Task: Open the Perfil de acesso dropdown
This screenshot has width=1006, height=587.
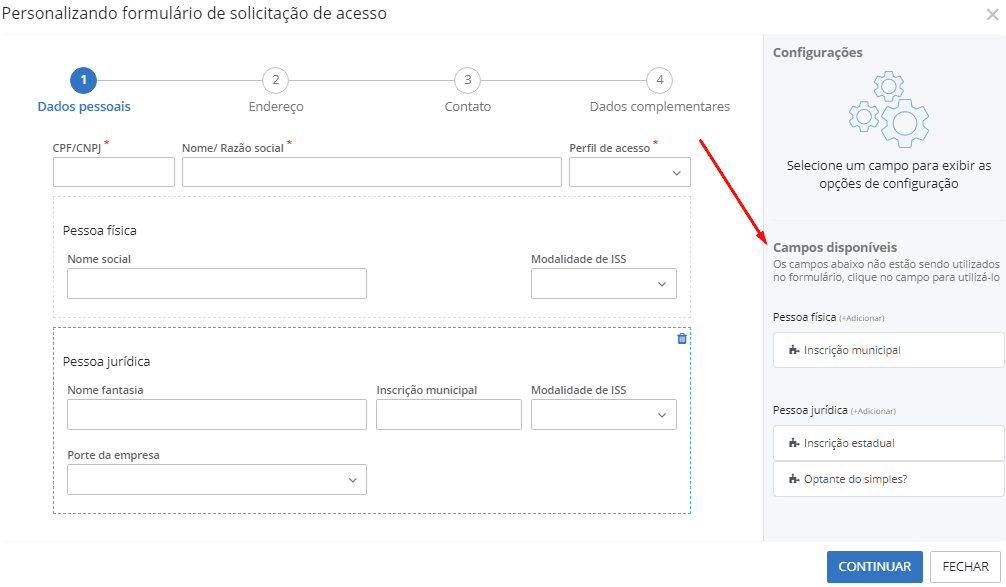Action: (x=629, y=172)
